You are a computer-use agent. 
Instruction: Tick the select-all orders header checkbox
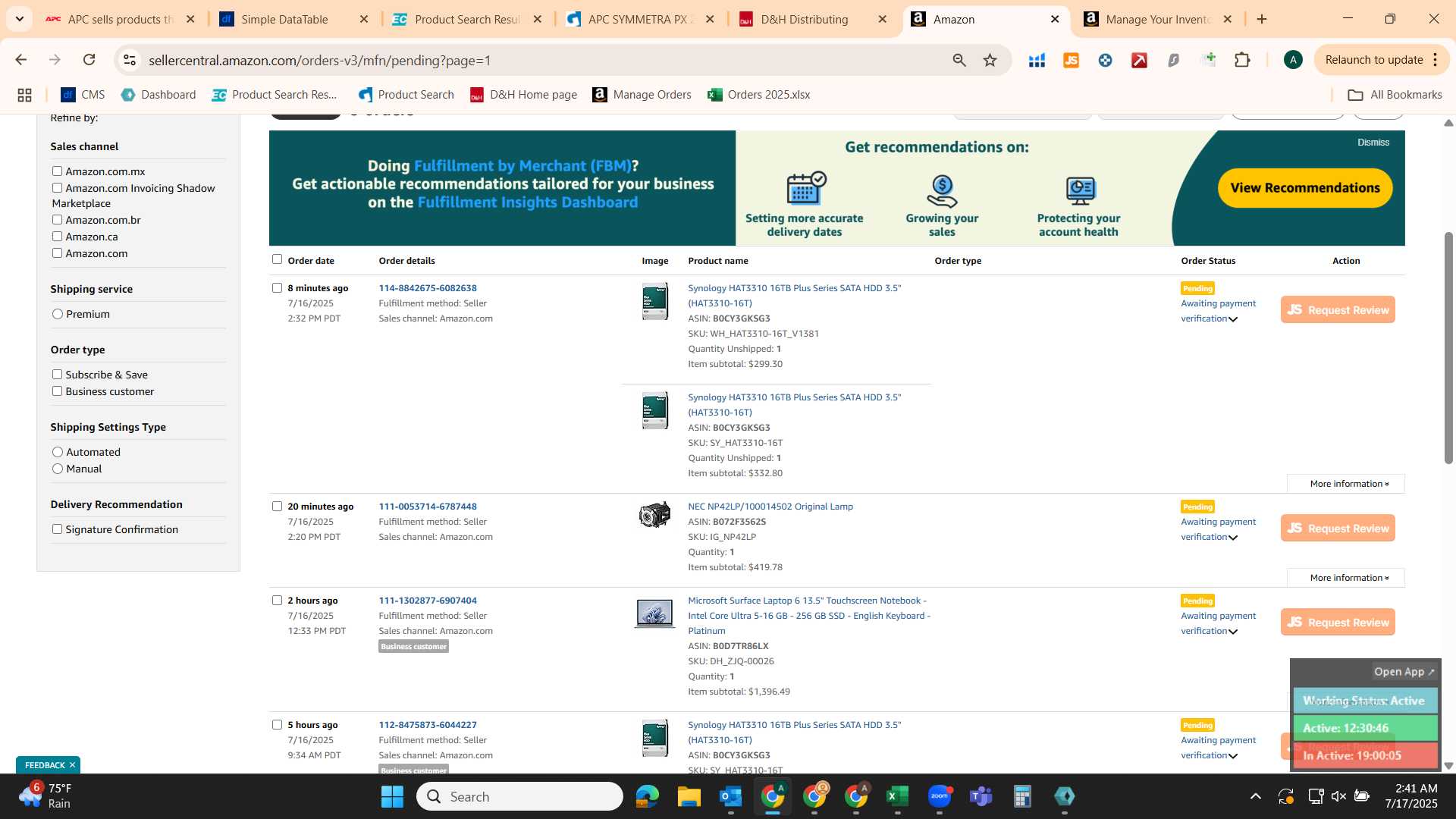click(277, 259)
